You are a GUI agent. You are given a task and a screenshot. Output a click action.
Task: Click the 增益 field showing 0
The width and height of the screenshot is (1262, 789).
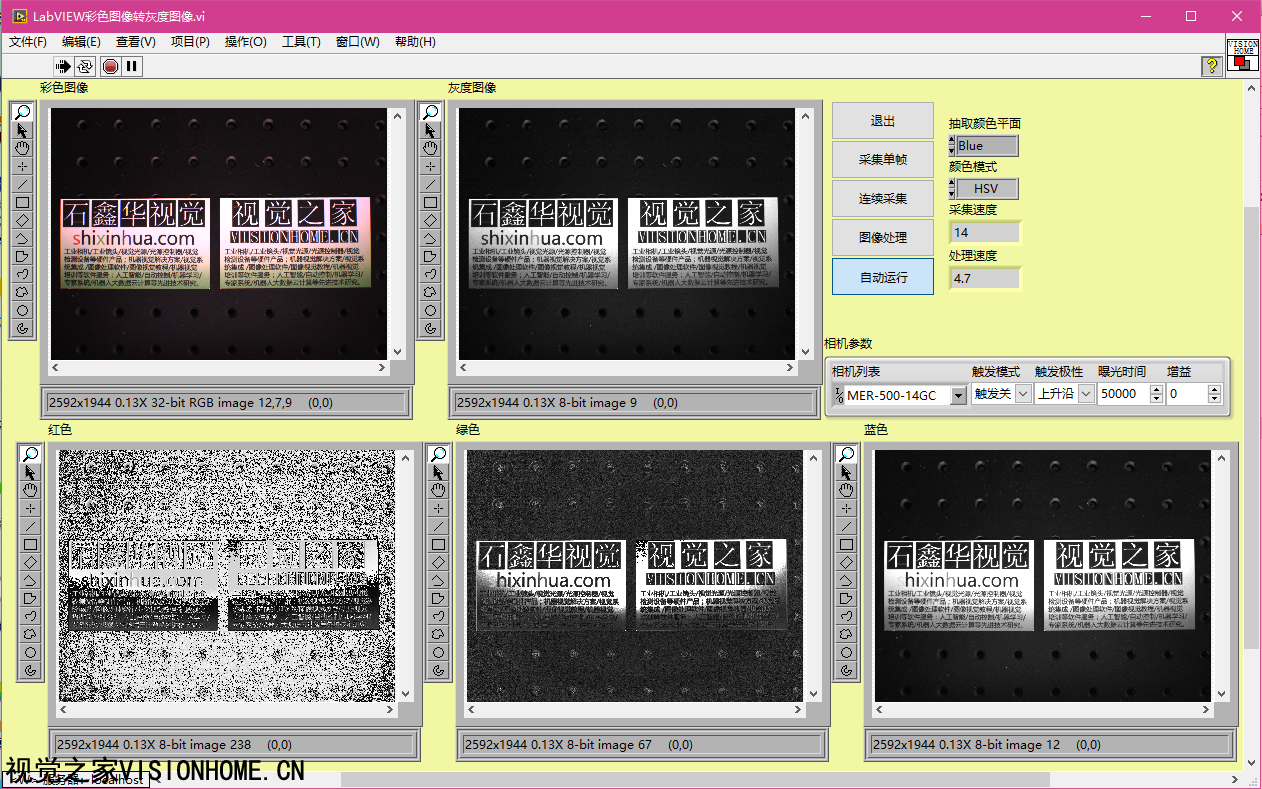click(1187, 394)
